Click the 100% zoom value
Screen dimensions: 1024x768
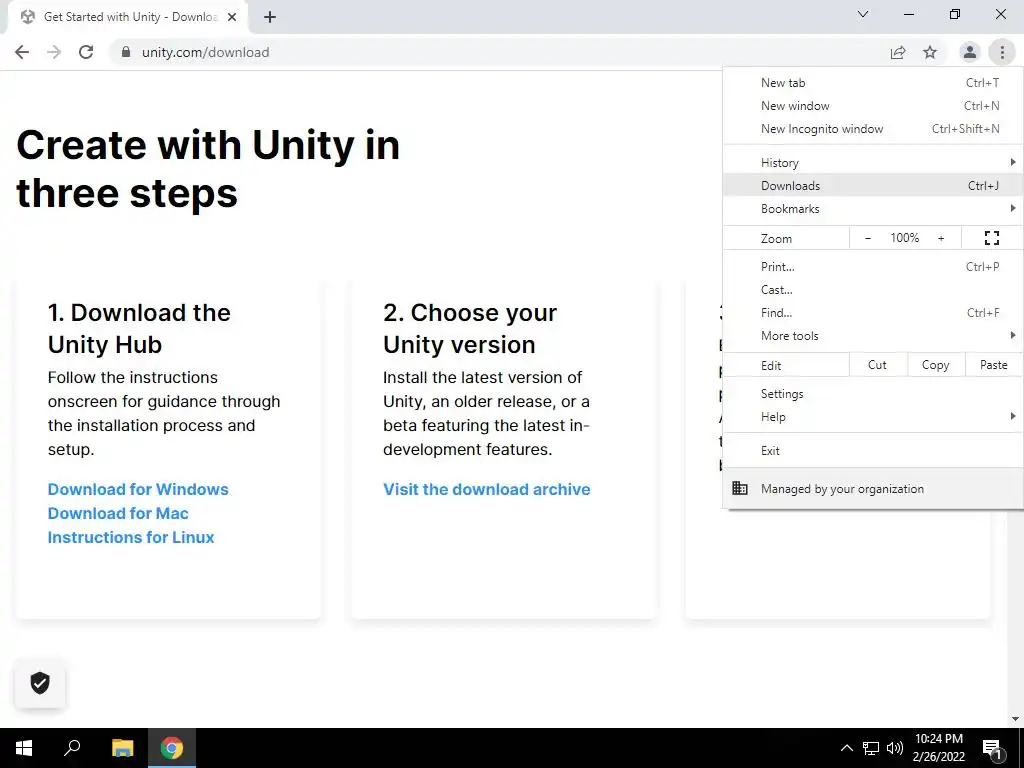tap(904, 238)
